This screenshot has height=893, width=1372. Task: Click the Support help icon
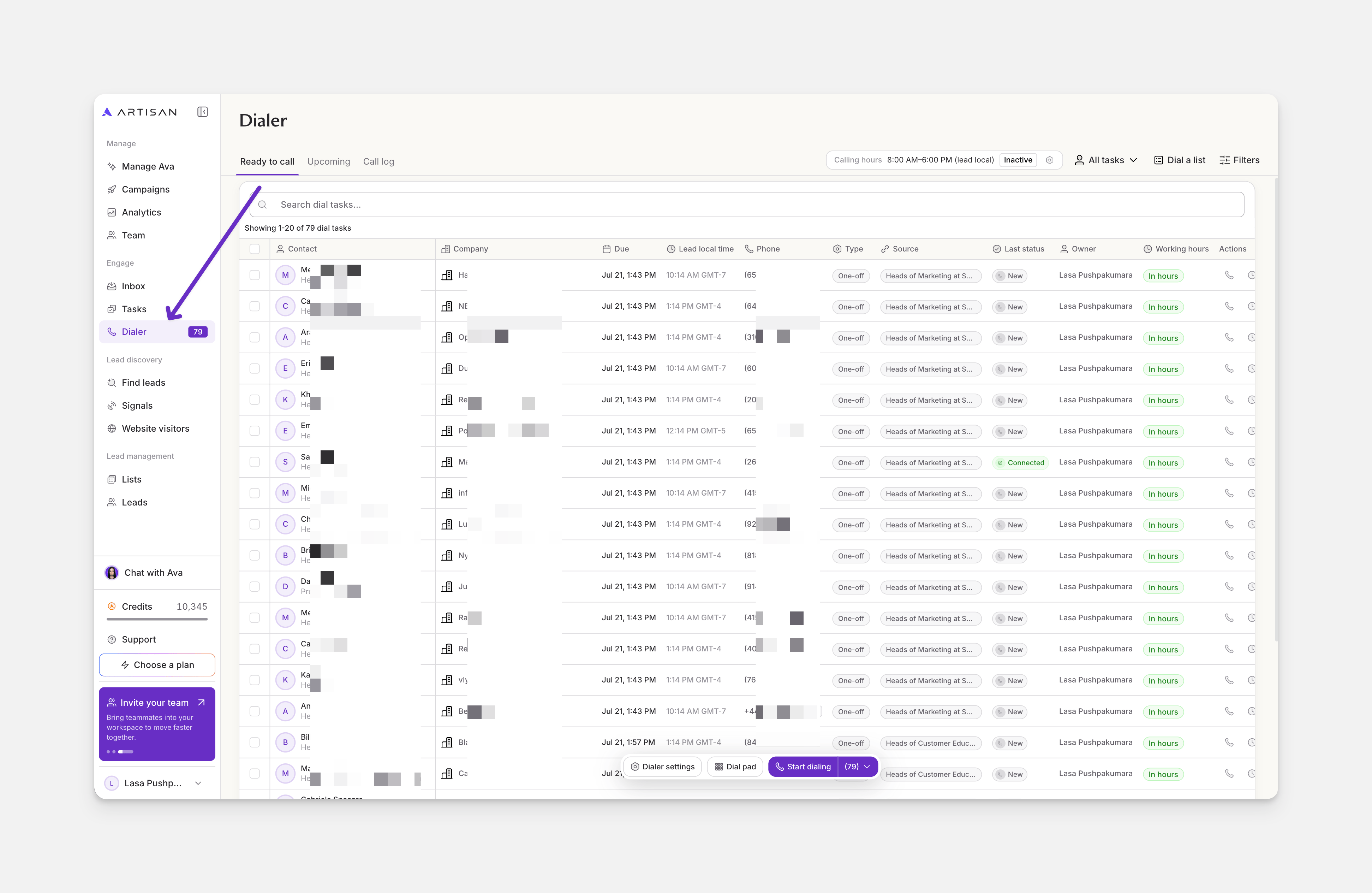tap(112, 639)
